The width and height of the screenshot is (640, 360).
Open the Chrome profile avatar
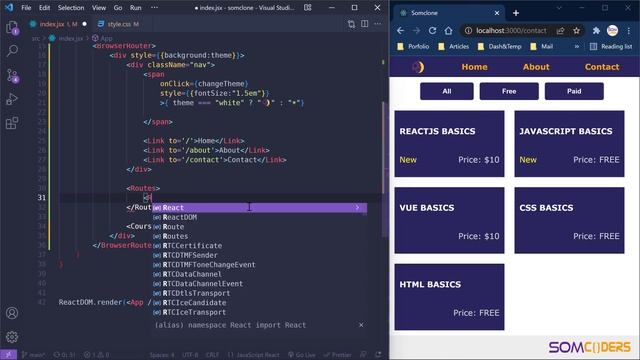point(612,31)
